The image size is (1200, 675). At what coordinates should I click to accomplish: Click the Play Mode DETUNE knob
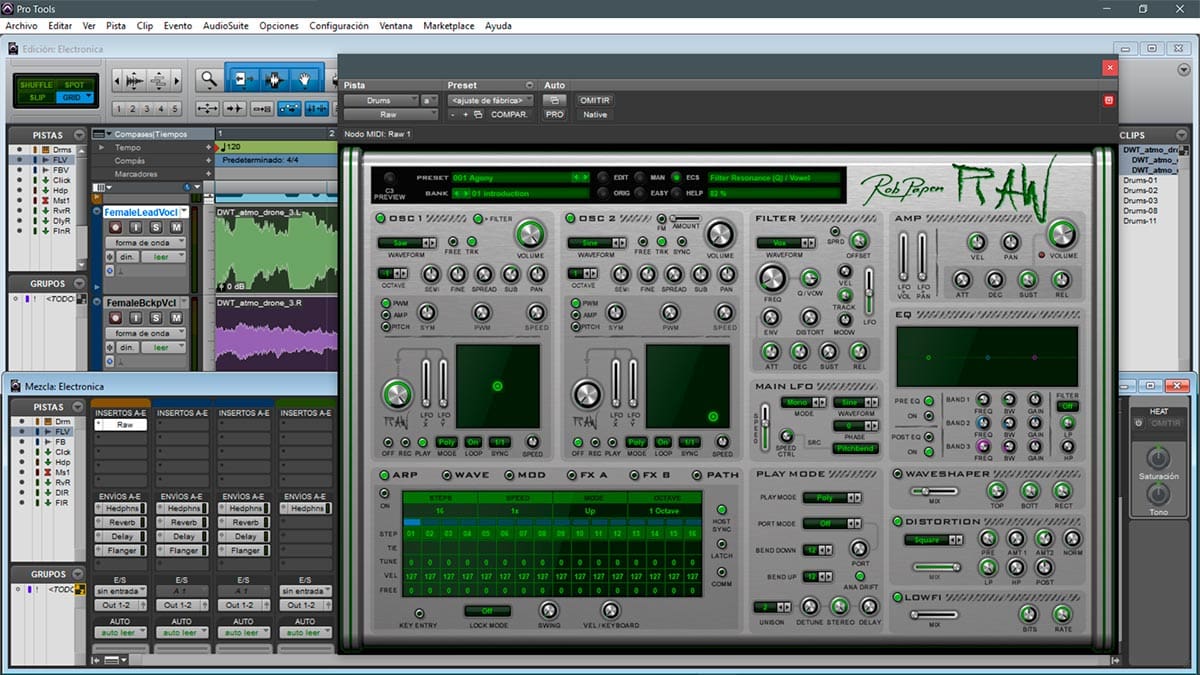click(810, 606)
